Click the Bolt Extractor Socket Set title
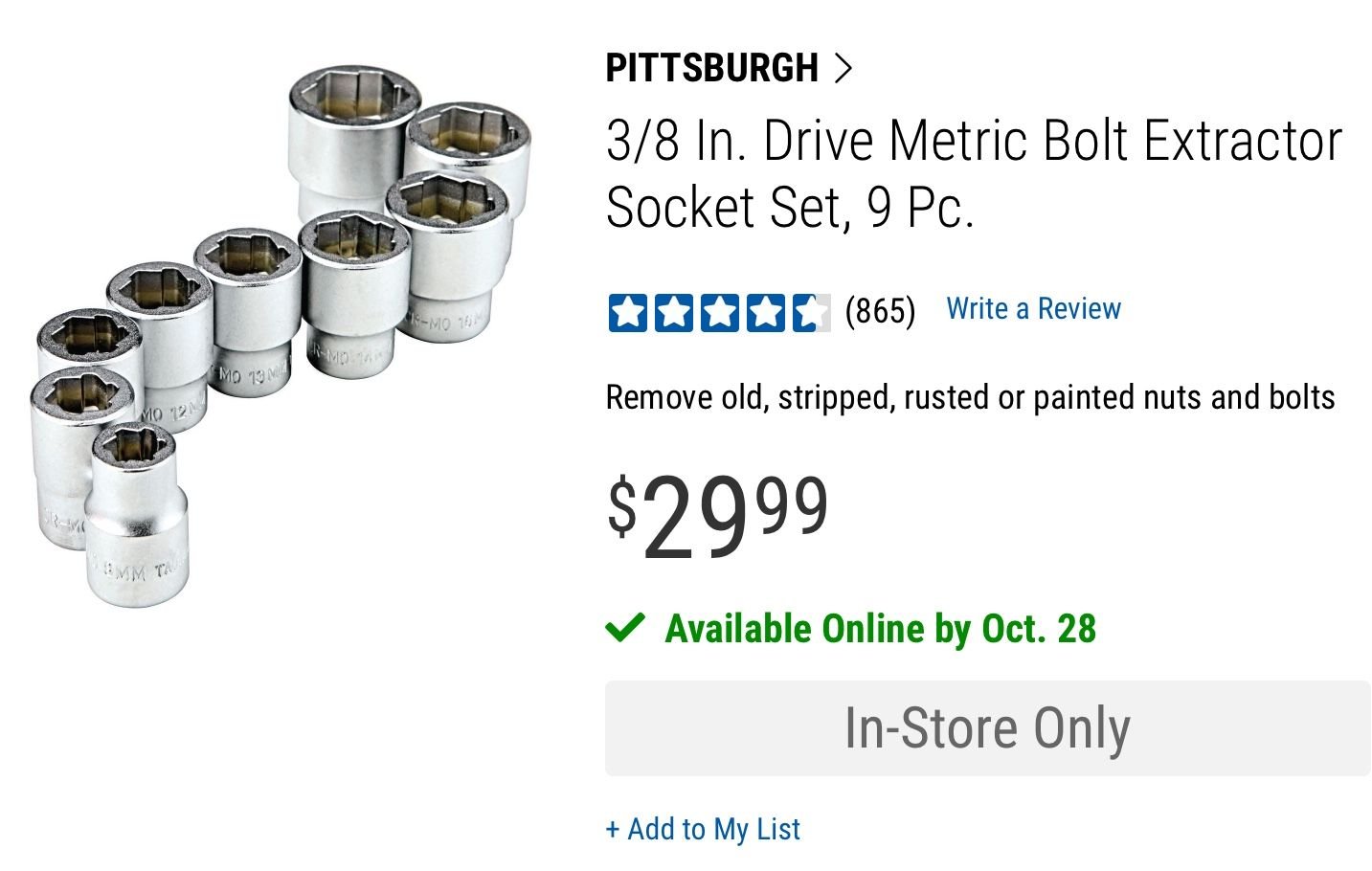Image resolution: width=1372 pixels, height=871 pixels. (x=974, y=173)
